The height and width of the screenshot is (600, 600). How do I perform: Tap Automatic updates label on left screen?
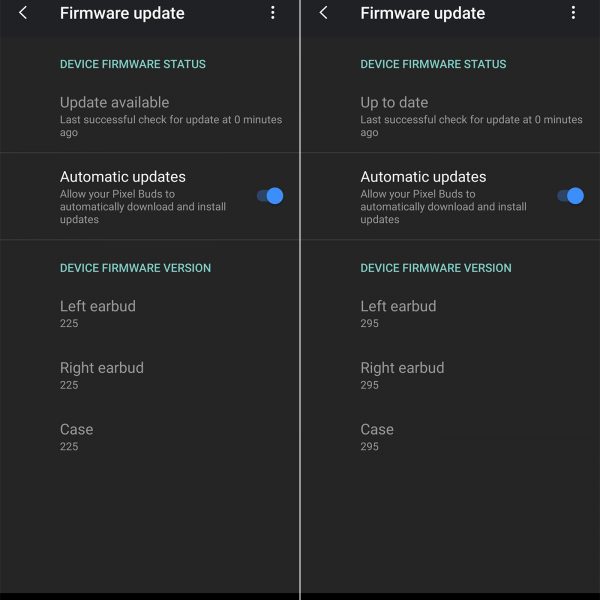[122, 177]
